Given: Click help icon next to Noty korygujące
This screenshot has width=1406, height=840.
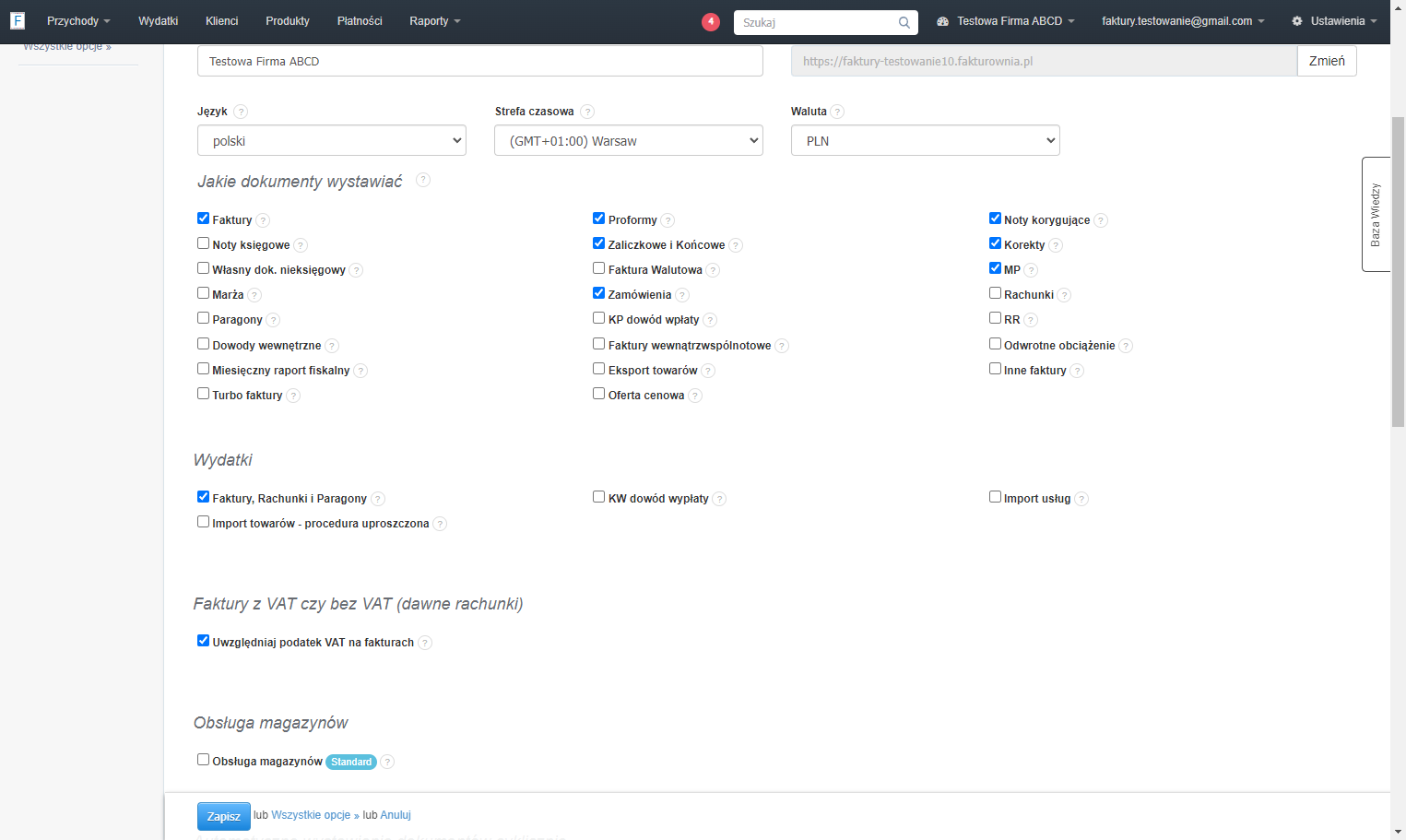Looking at the screenshot, I should click(1101, 220).
